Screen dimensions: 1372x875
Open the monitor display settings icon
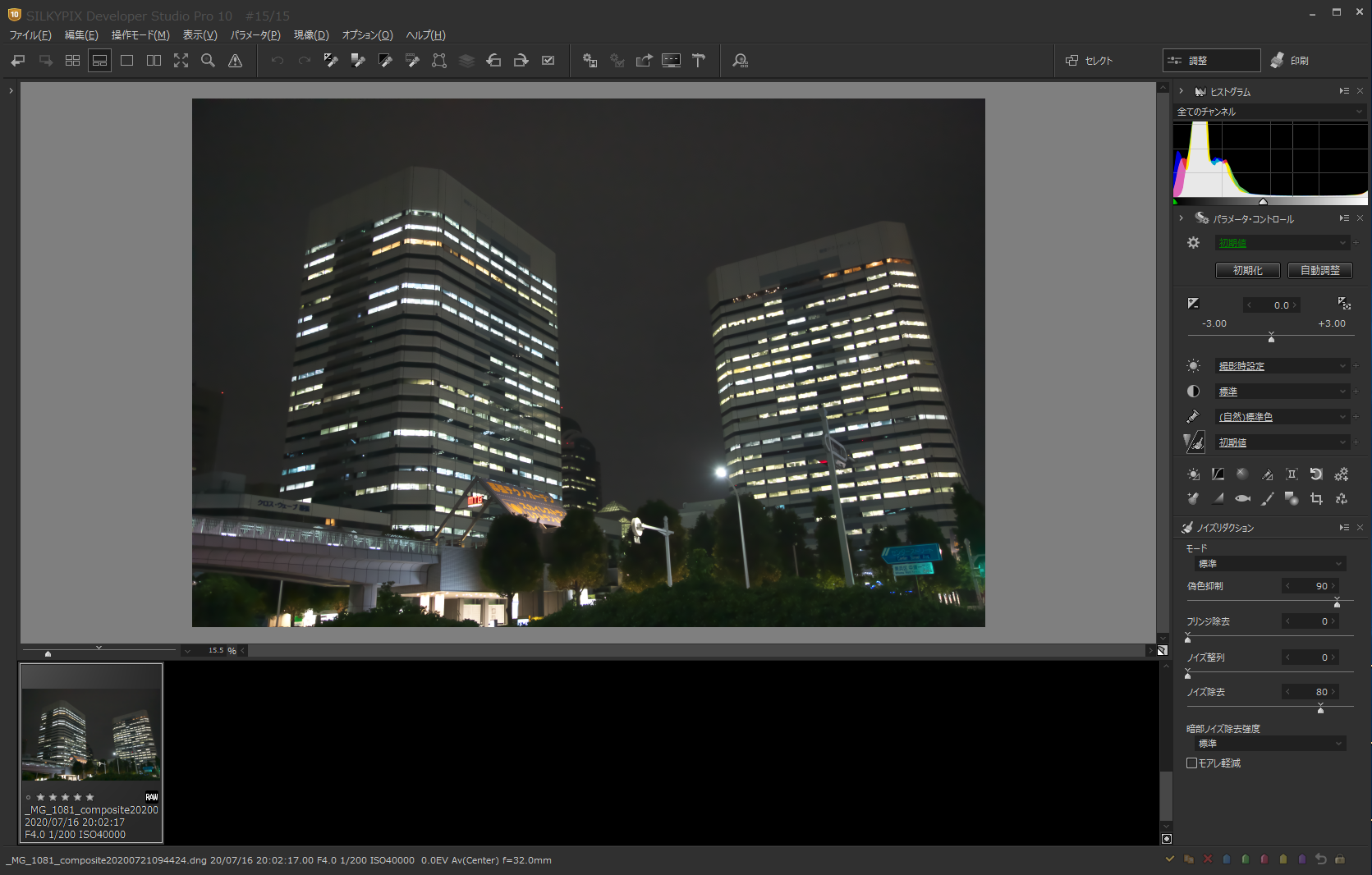(x=671, y=61)
